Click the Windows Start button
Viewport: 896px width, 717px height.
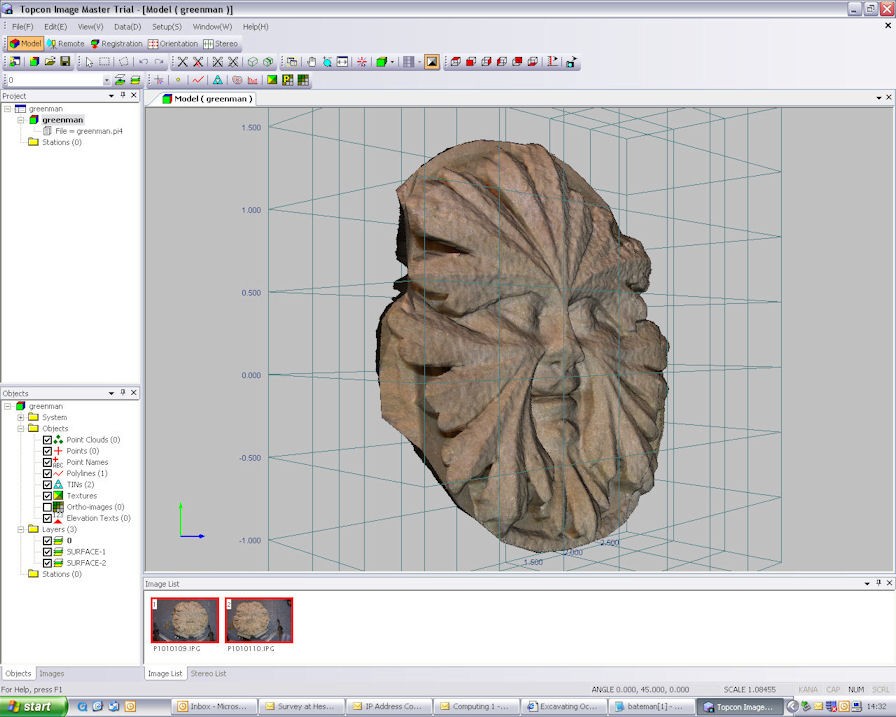point(33,706)
